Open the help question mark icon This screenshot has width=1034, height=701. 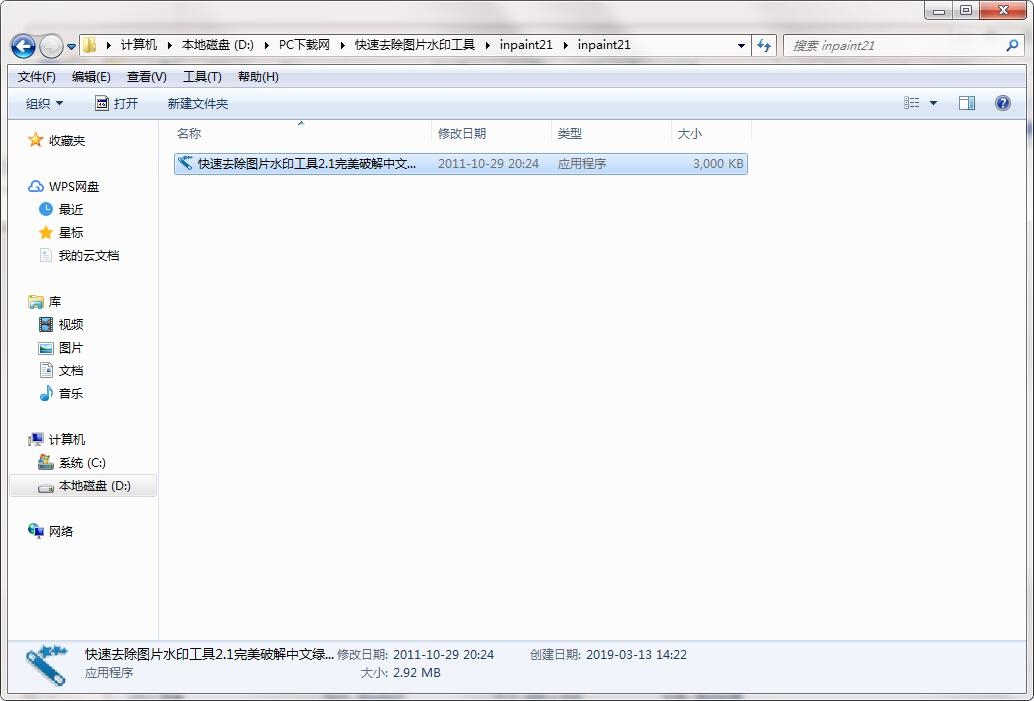[1002, 103]
